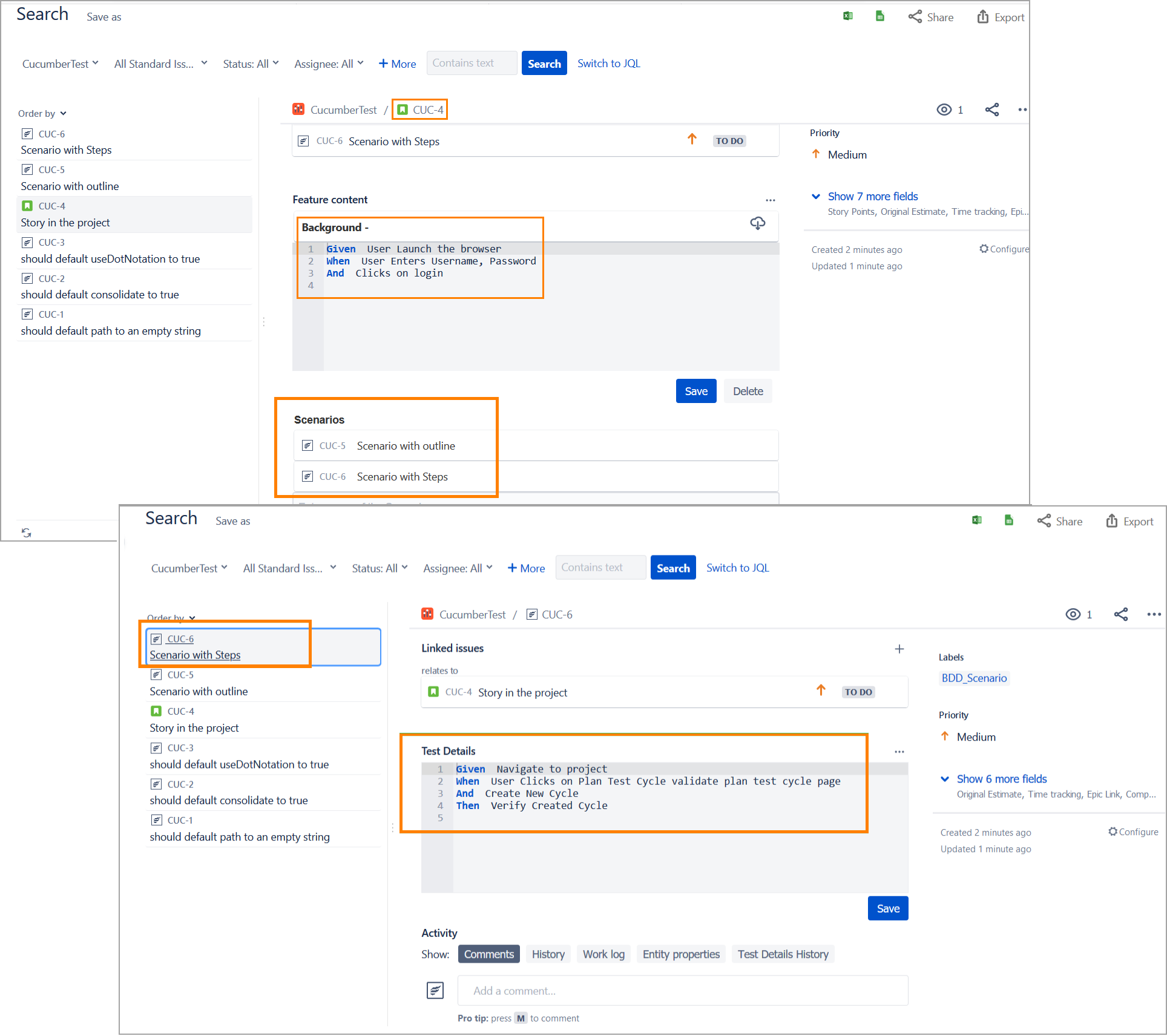The height and width of the screenshot is (1036, 1167).
Task: Select History activity tab
Action: [x=548, y=954]
